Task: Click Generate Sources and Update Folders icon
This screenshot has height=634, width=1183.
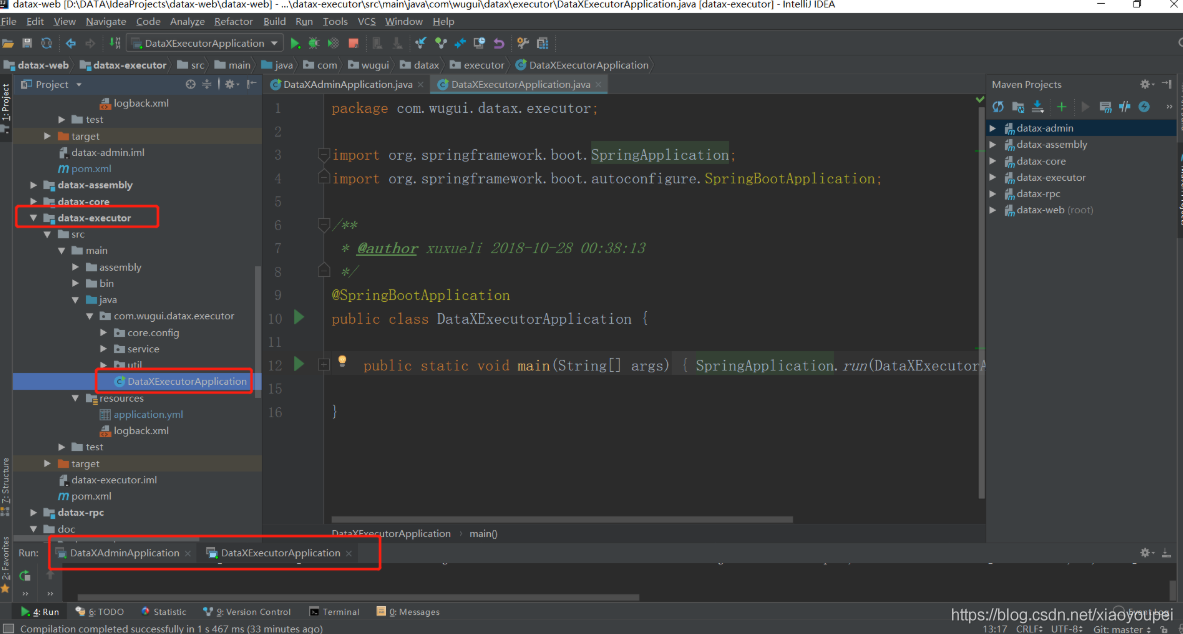Action: point(1018,107)
